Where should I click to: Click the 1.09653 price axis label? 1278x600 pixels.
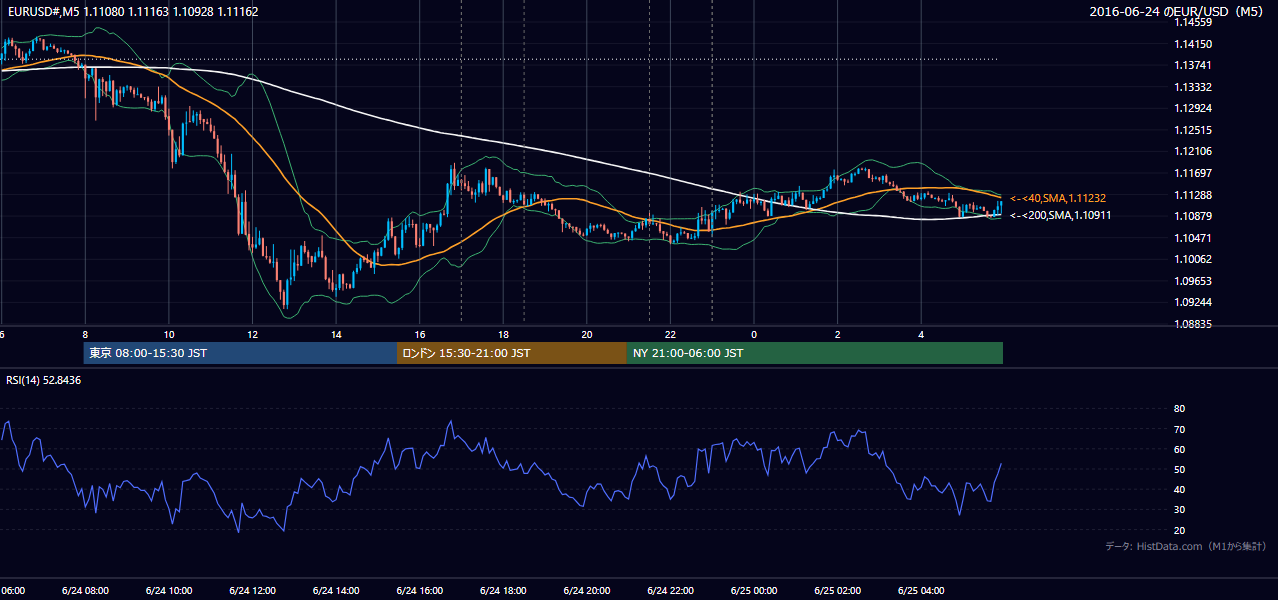1195,281
